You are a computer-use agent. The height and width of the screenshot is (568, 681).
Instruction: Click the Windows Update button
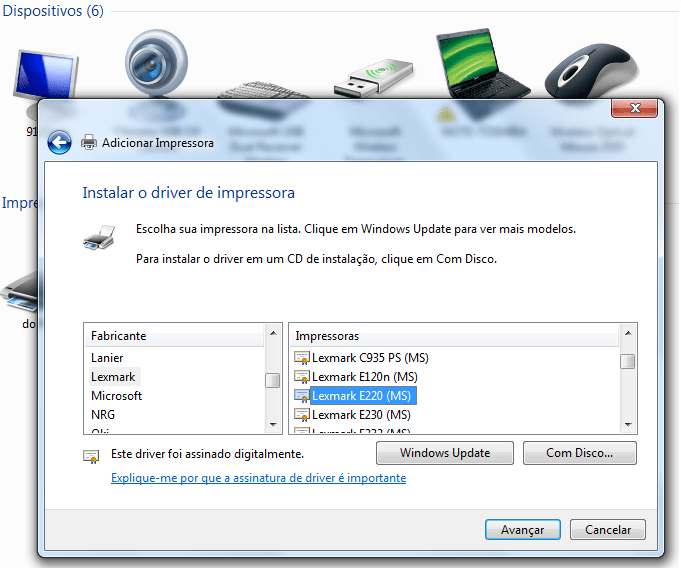click(x=445, y=453)
